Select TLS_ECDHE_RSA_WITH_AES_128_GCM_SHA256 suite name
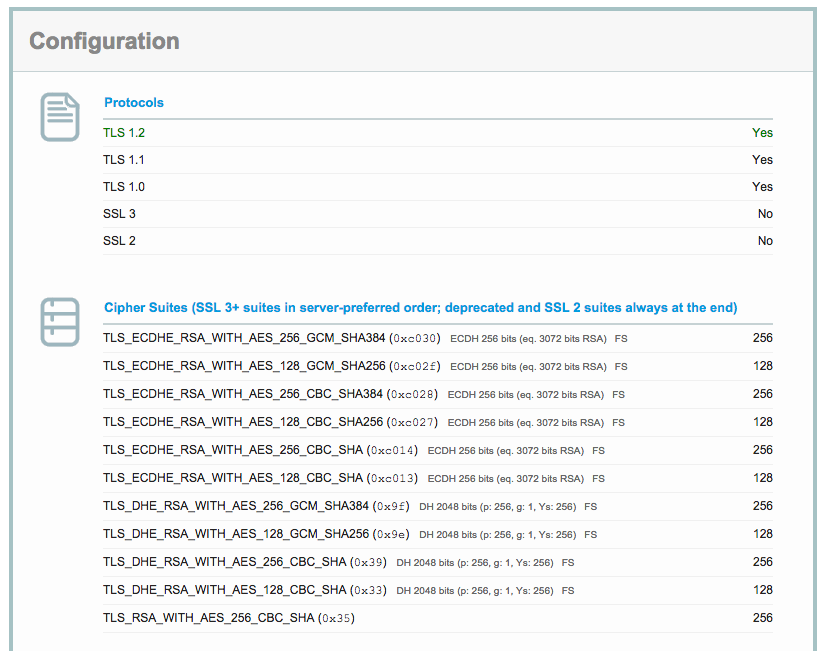The height and width of the screenshot is (651, 827). (244, 366)
